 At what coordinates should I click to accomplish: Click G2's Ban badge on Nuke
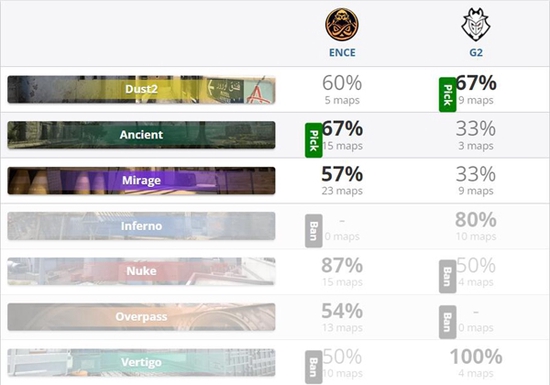point(448,276)
